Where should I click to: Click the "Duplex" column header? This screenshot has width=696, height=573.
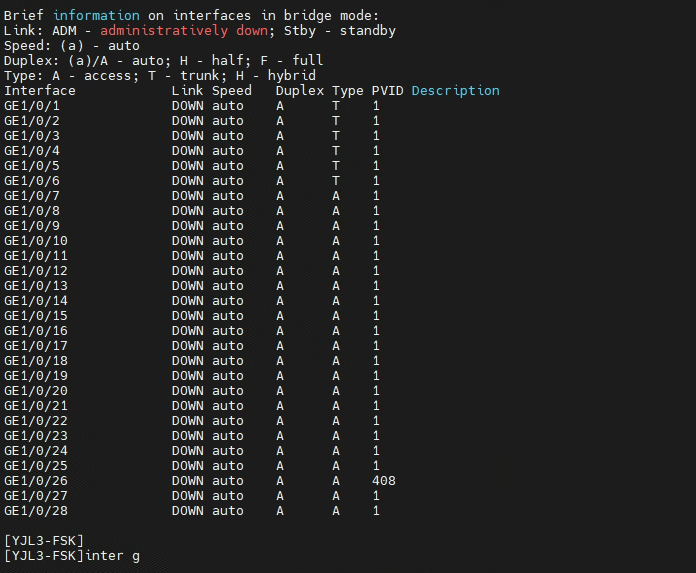click(x=300, y=90)
